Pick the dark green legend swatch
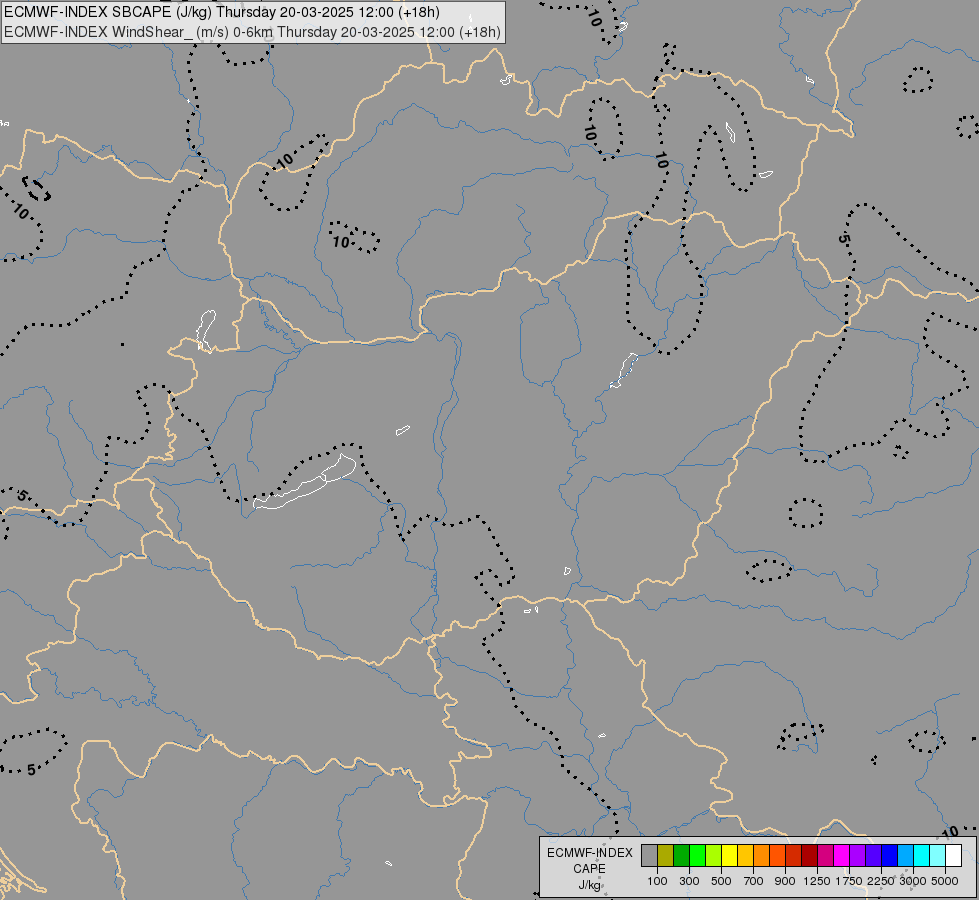The height and width of the screenshot is (900, 979). pos(682,855)
